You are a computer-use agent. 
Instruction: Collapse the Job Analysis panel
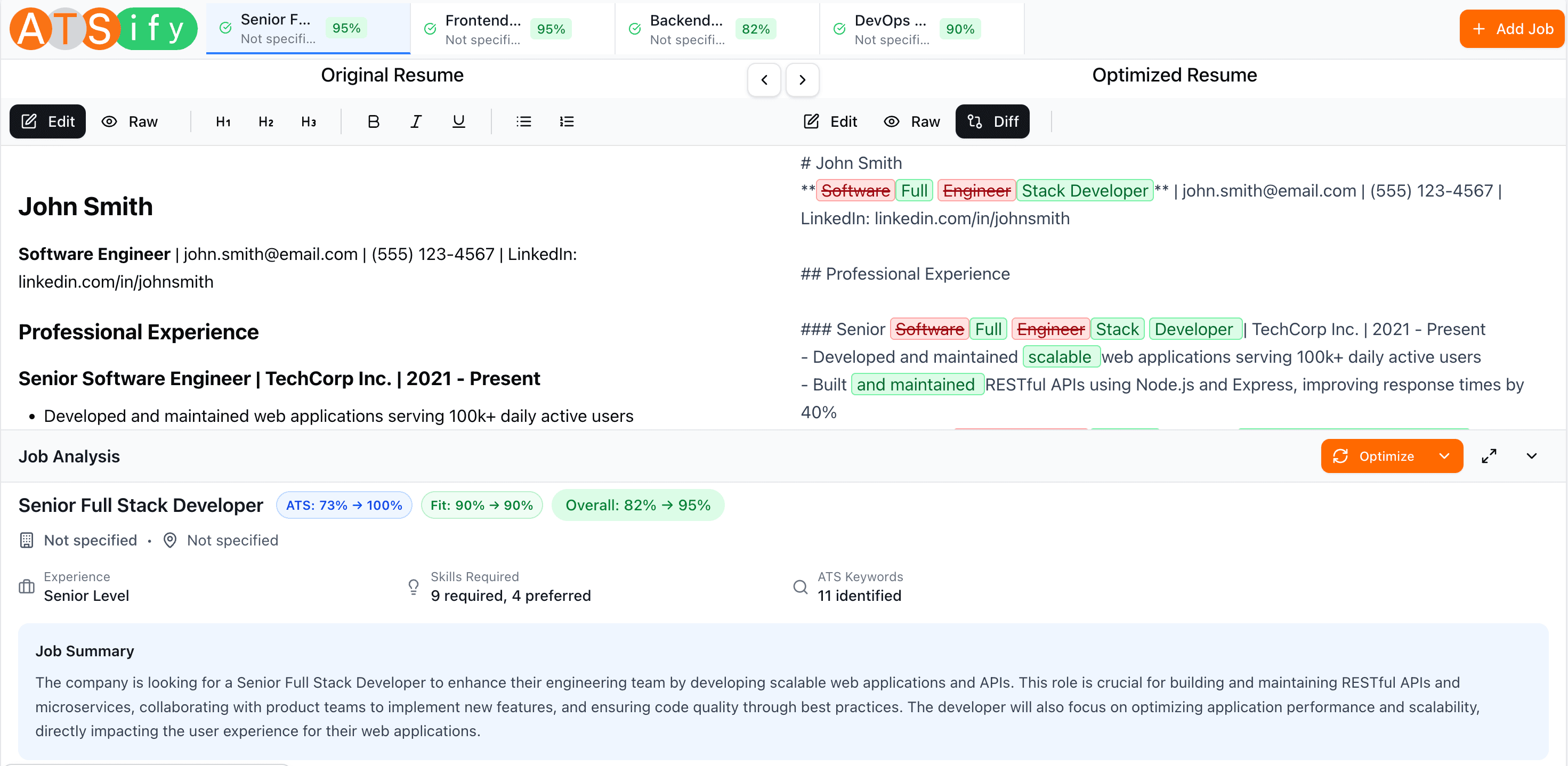1531,455
